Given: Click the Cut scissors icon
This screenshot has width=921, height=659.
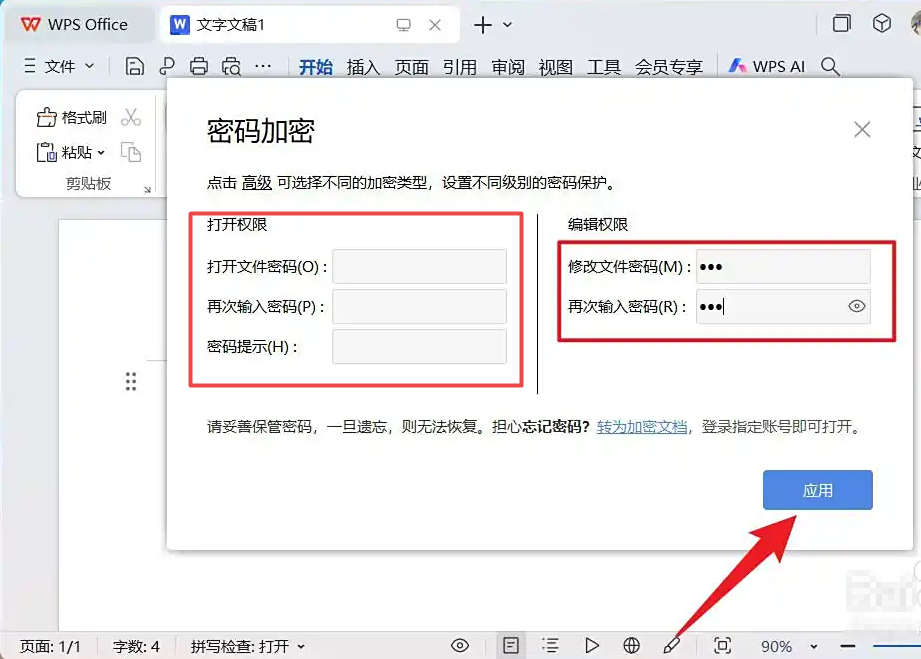Looking at the screenshot, I should click(131, 118).
